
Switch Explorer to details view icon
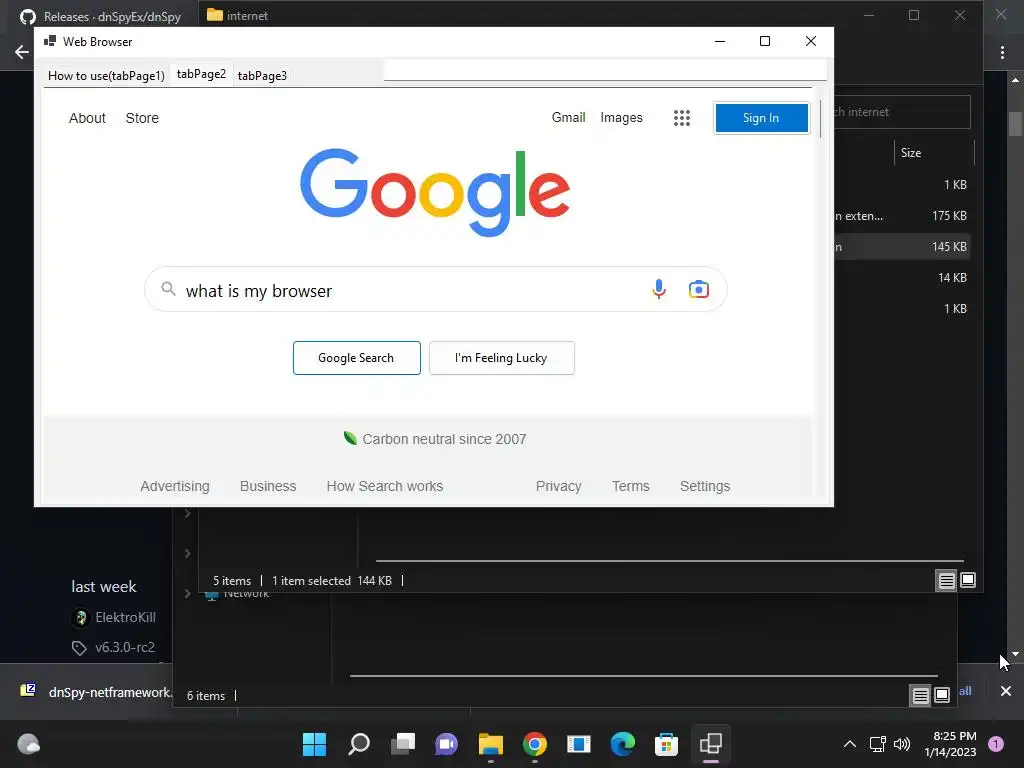pos(946,580)
